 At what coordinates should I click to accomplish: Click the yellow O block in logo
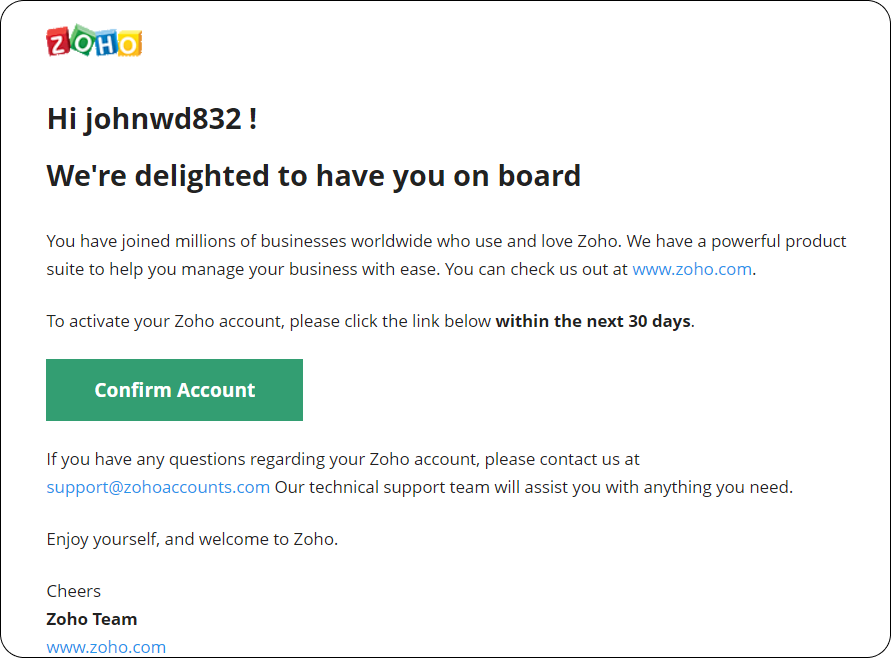[x=130, y=43]
